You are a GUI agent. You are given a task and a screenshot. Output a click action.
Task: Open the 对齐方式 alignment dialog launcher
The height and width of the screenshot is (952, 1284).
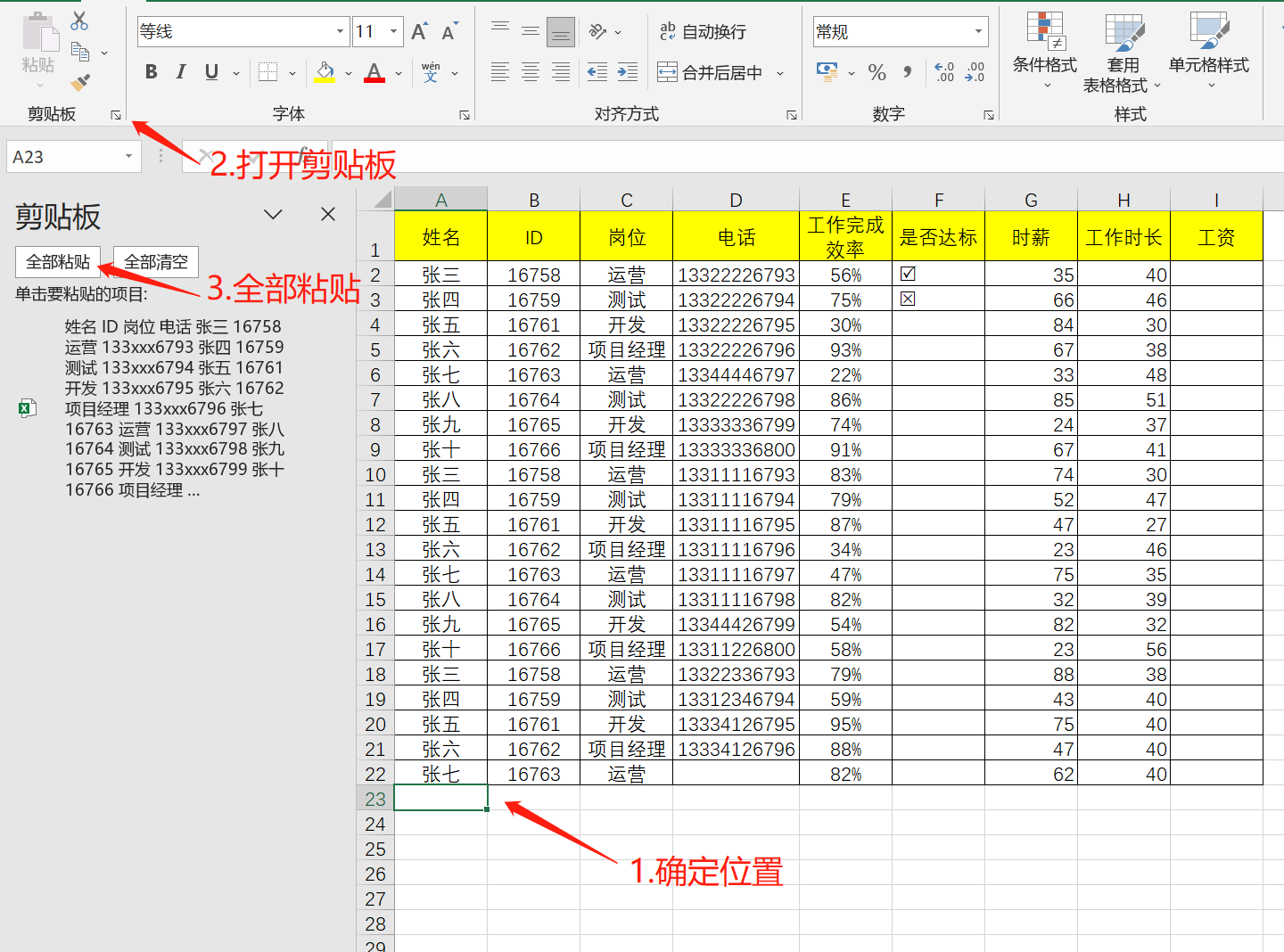(792, 115)
